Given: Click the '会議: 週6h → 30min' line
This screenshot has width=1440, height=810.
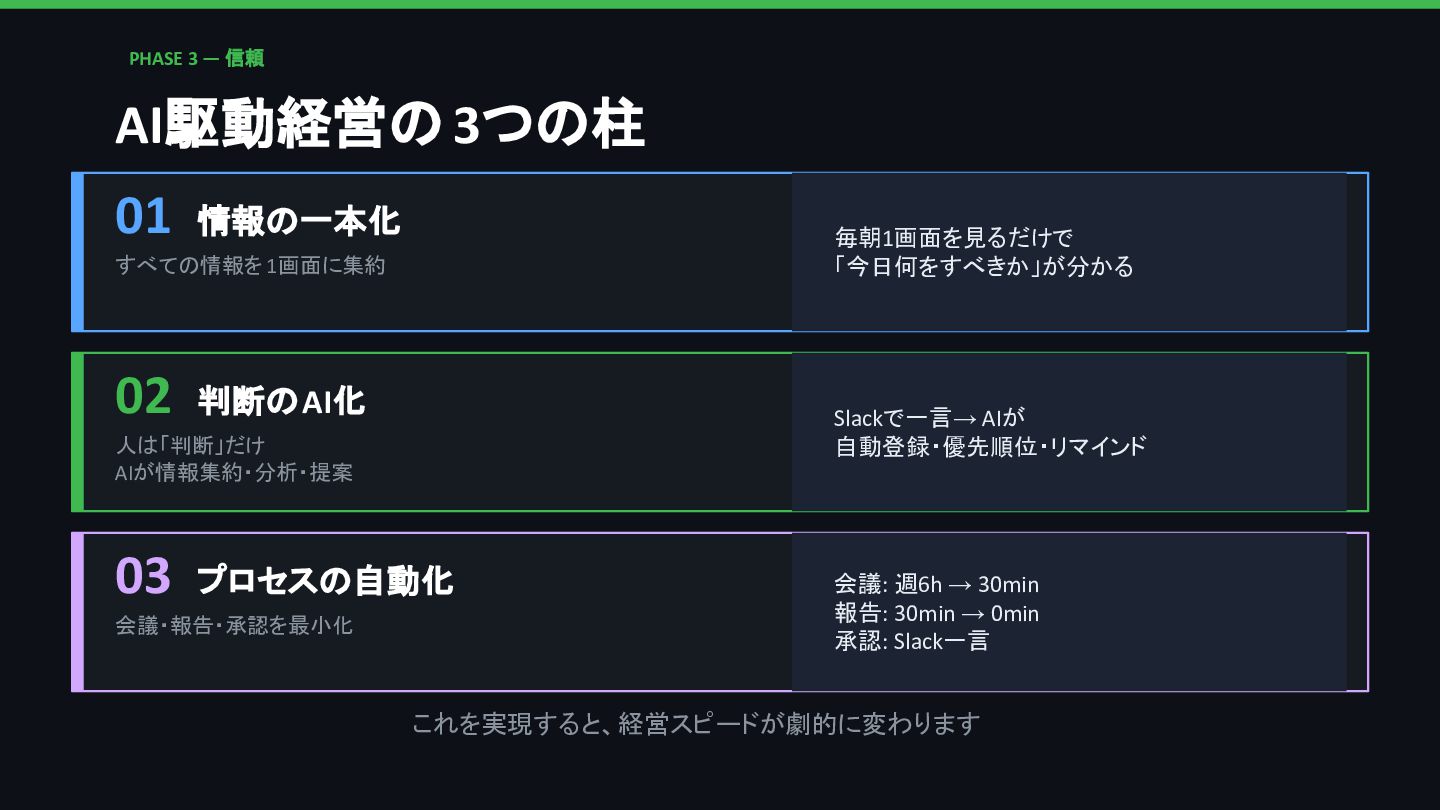Looking at the screenshot, I should tap(936, 585).
